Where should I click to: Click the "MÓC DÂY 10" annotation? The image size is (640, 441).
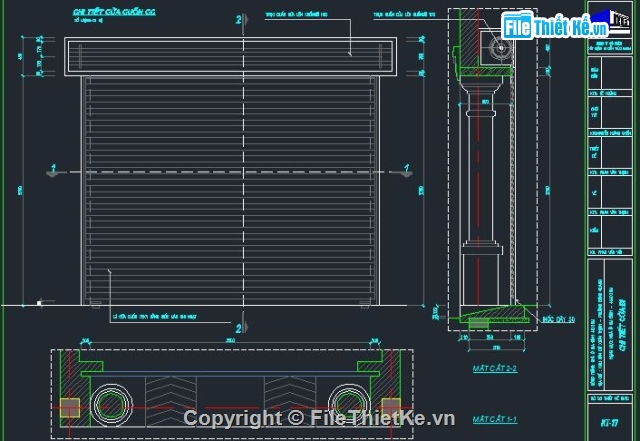[x=559, y=319]
